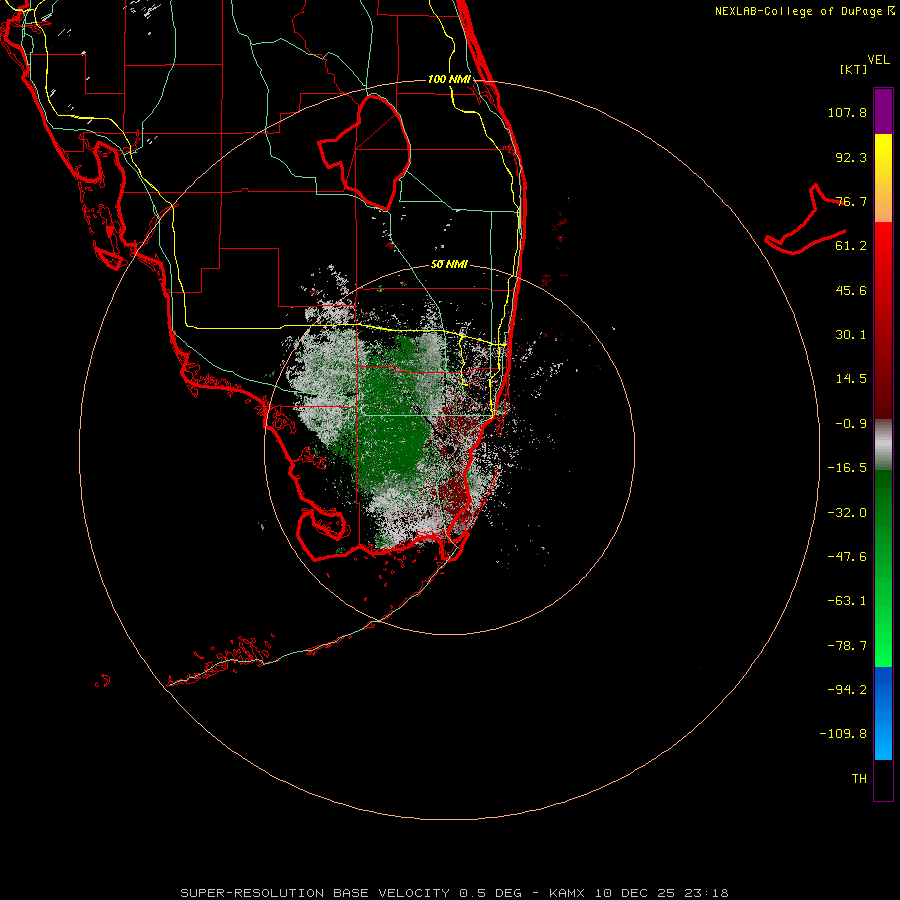This screenshot has height=900, width=900.
Task: Click the -47.6 velocity scale value
Action: [x=847, y=557]
